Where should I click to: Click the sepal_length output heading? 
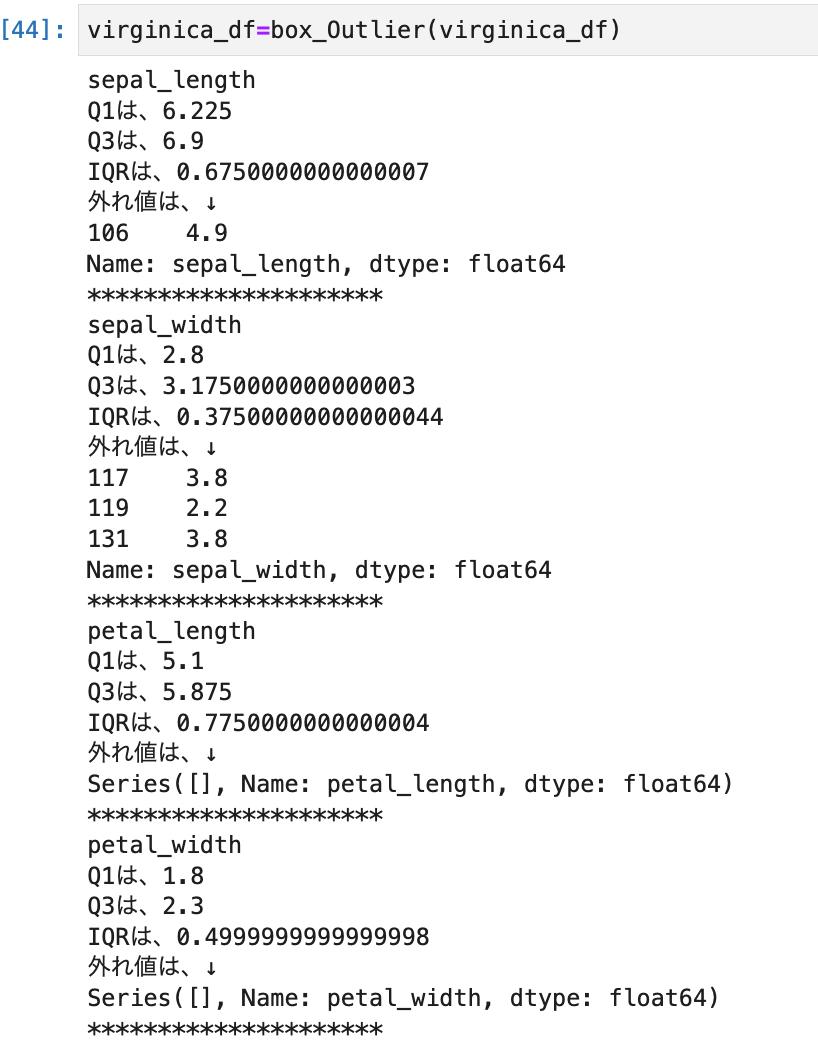point(171,80)
